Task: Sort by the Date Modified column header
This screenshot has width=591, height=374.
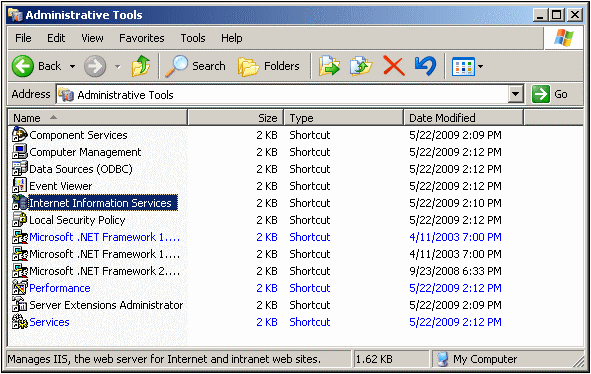Action: tap(464, 118)
